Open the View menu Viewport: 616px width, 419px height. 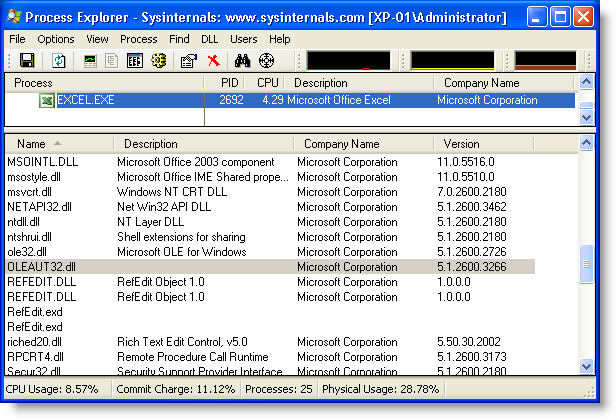(x=97, y=39)
